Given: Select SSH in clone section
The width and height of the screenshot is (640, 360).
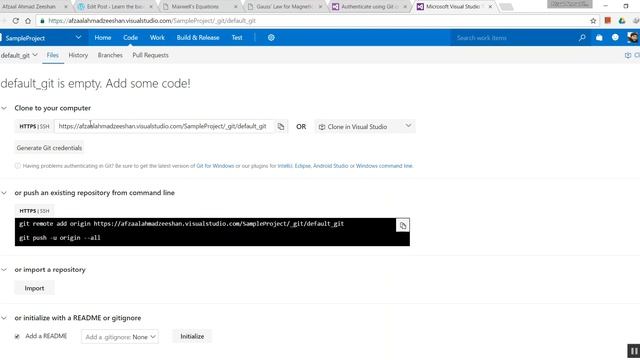Looking at the screenshot, I should (x=44, y=127).
